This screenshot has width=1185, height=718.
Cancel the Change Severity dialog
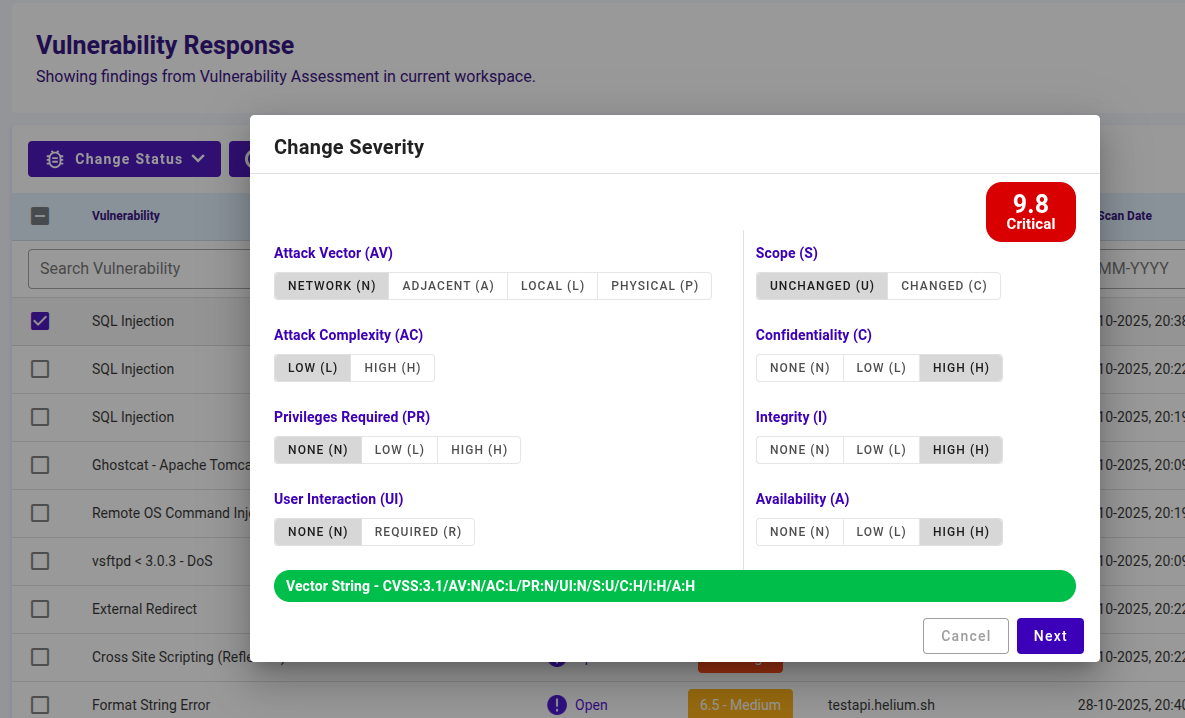coord(965,636)
